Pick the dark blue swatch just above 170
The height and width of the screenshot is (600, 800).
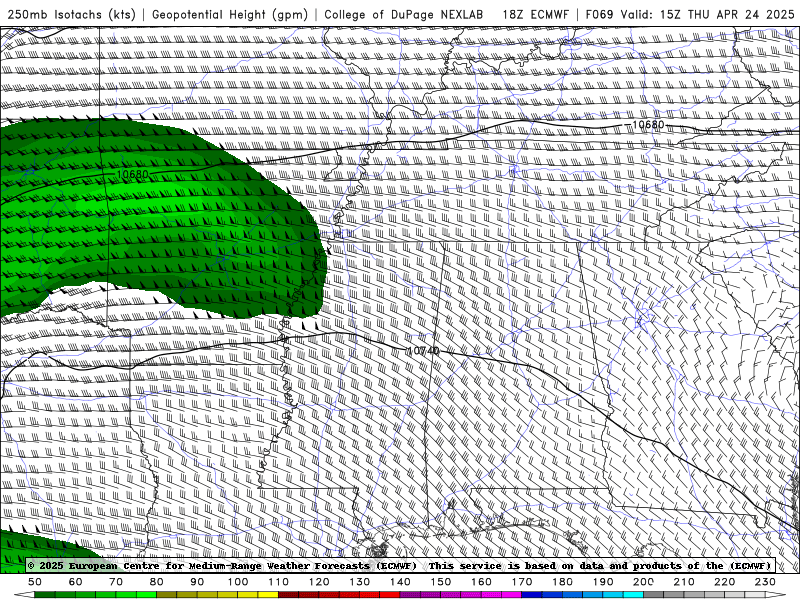(532, 595)
